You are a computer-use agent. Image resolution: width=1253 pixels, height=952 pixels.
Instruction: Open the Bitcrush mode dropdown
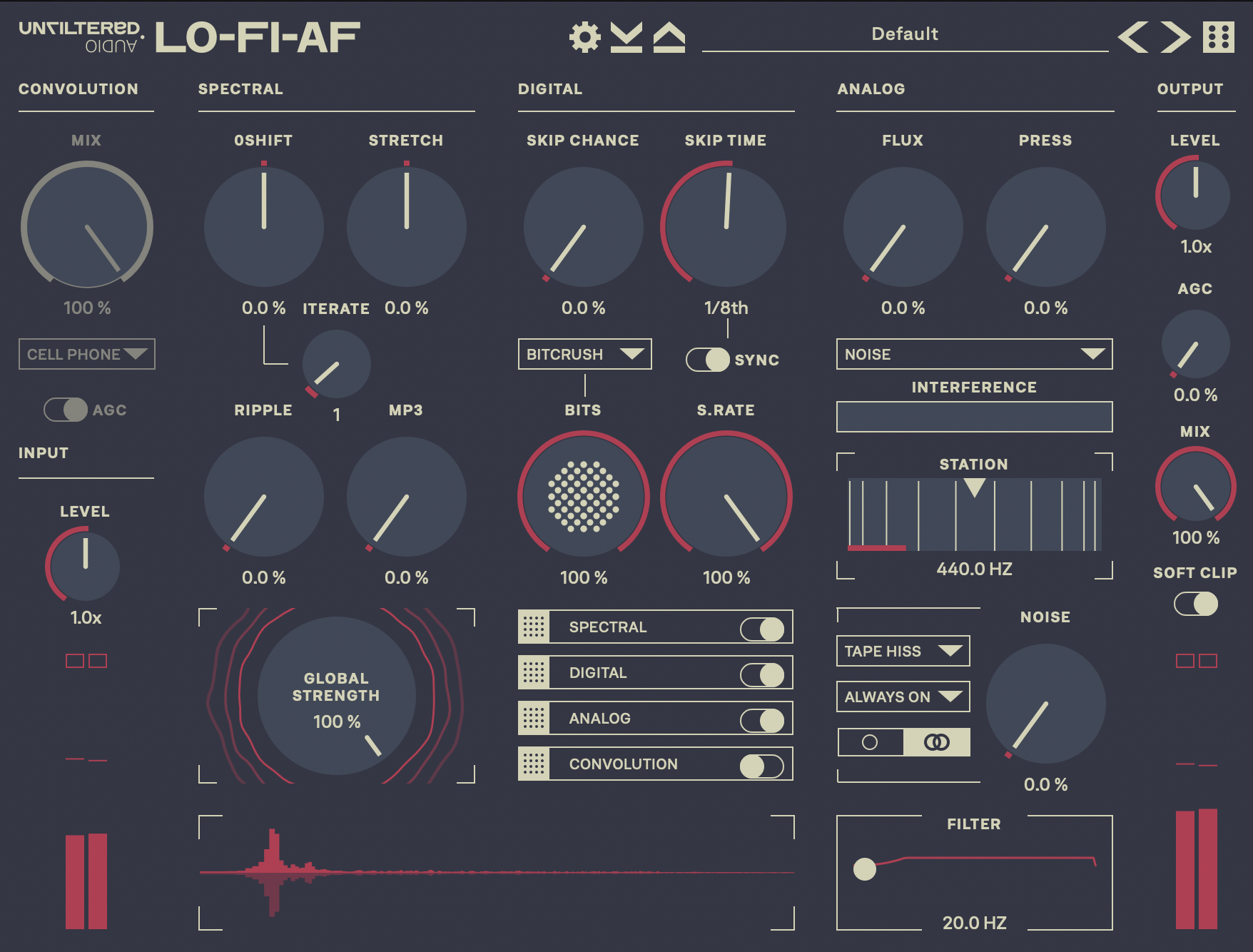585,354
